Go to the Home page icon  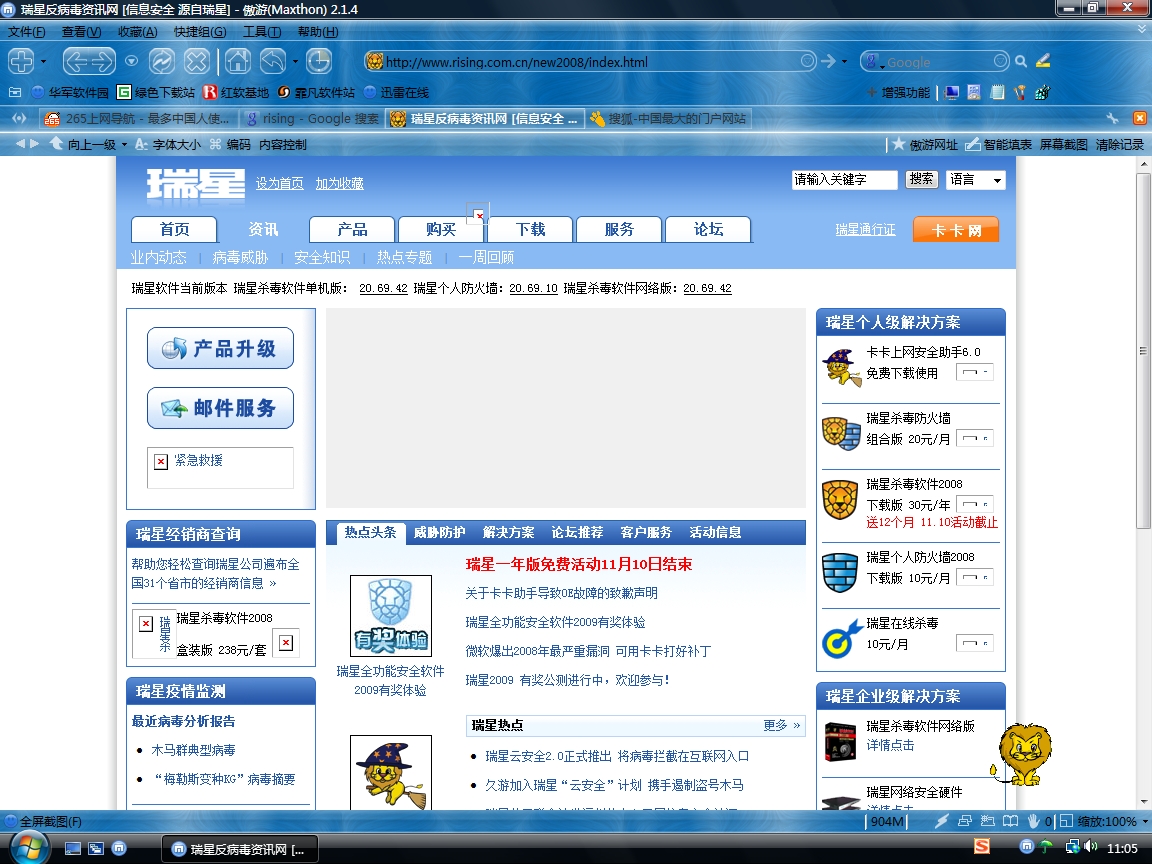click(237, 61)
